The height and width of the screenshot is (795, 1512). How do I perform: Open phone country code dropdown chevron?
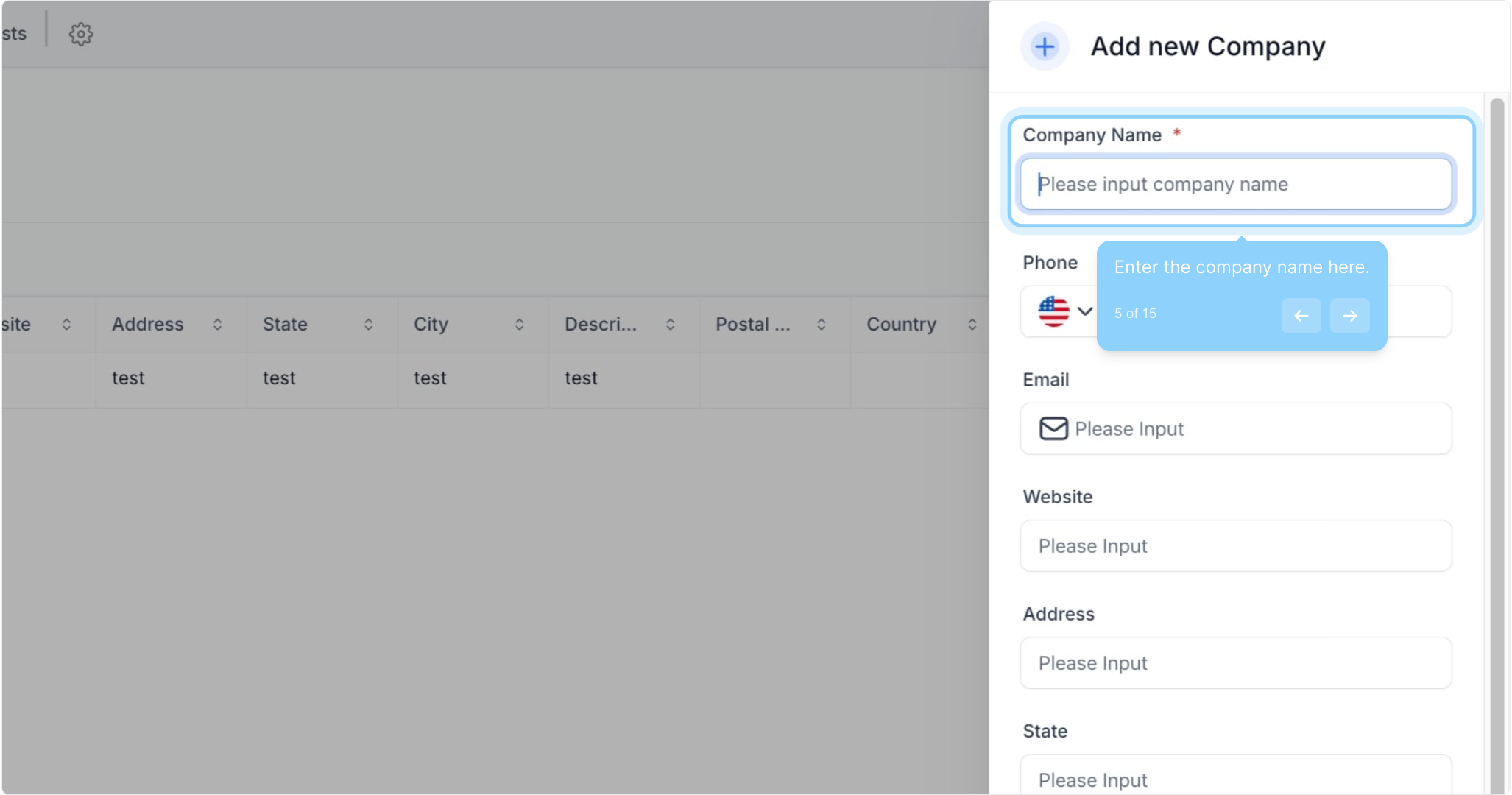[x=1084, y=311]
